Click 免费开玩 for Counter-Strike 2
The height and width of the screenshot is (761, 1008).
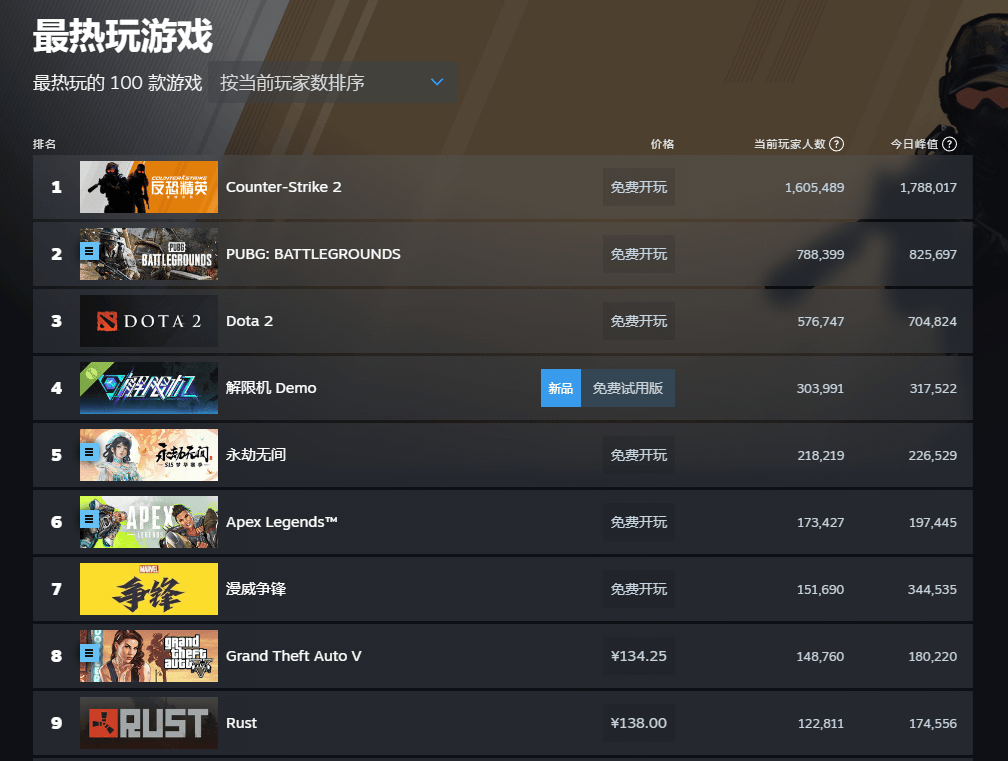click(638, 187)
